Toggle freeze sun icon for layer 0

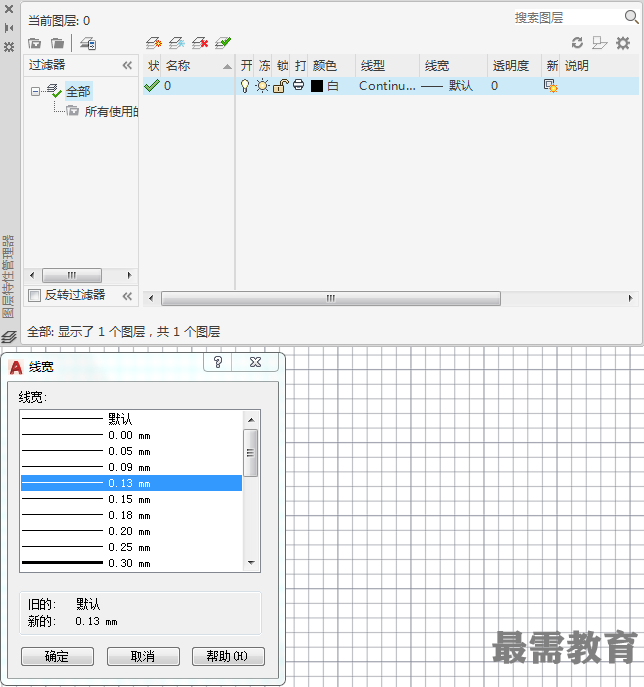tap(262, 86)
